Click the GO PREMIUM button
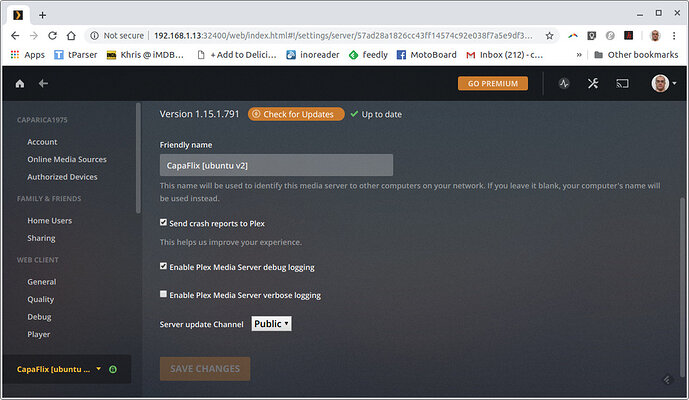Viewport: 689px width, 400px height. pyautogui.click(x=493, y=84)
